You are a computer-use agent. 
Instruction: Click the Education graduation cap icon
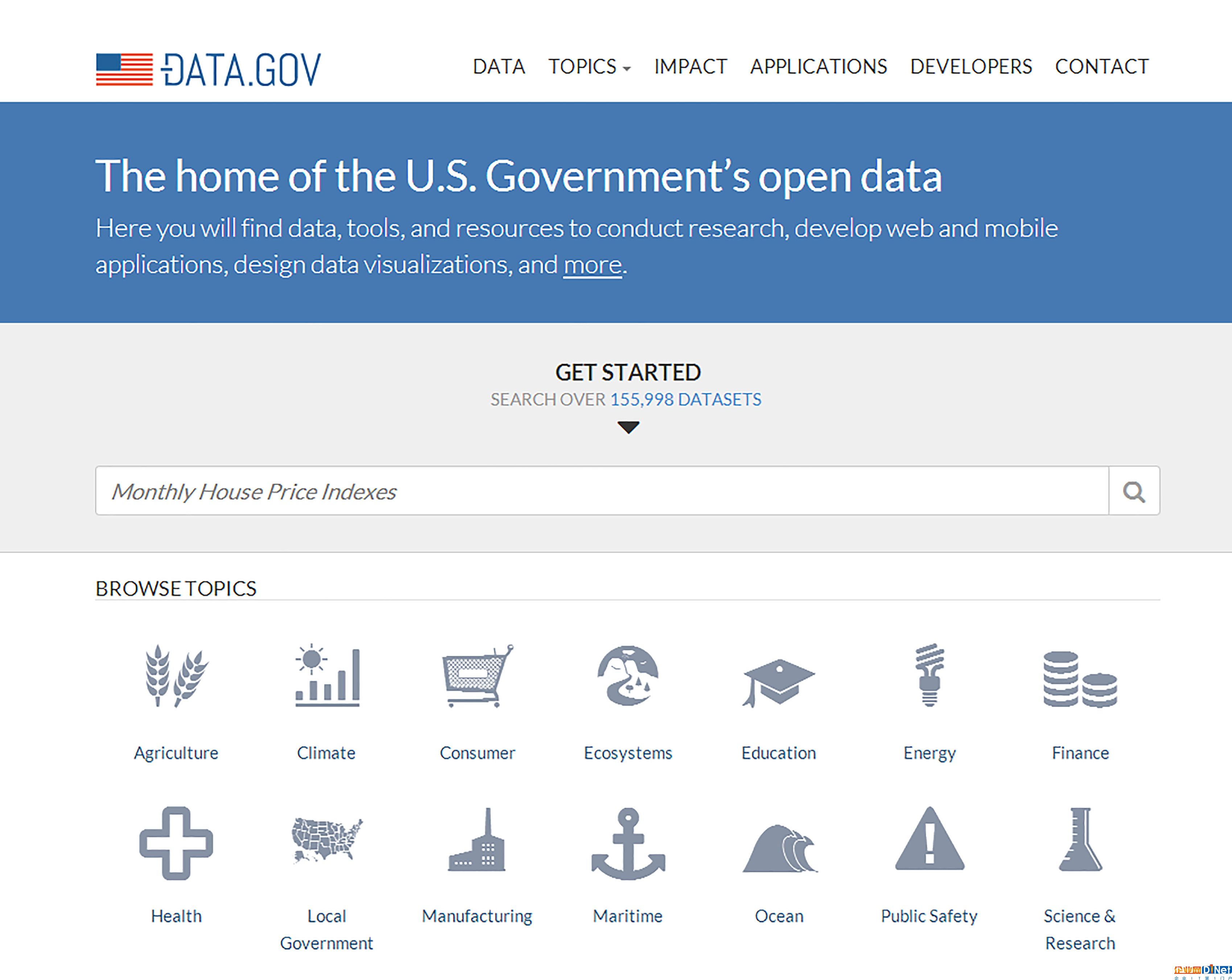coord(778,683)
